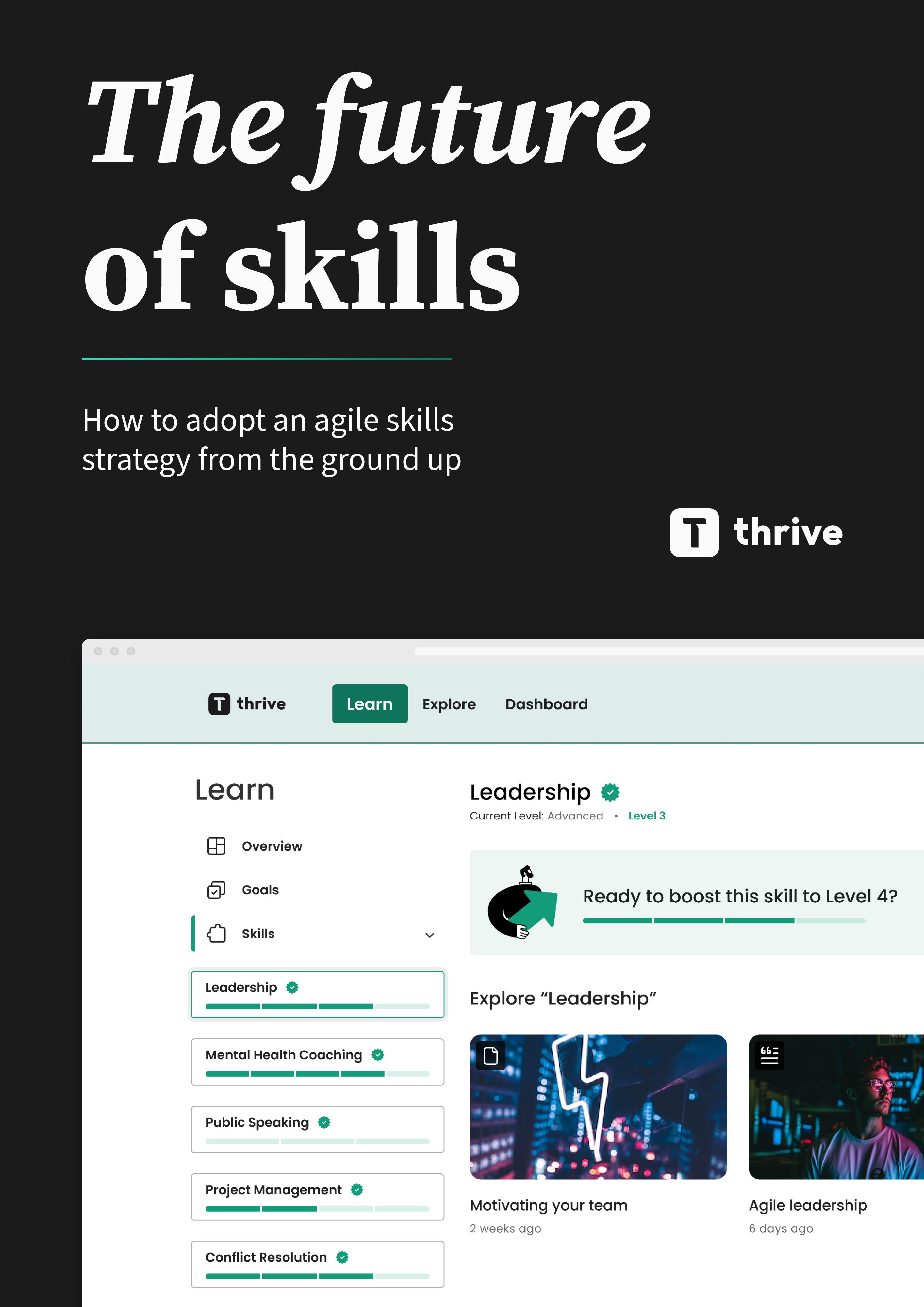Click the Thrive logo in navigation bar
The height and width of the screenshot is (1307, 924).
[x=246, y=703]
